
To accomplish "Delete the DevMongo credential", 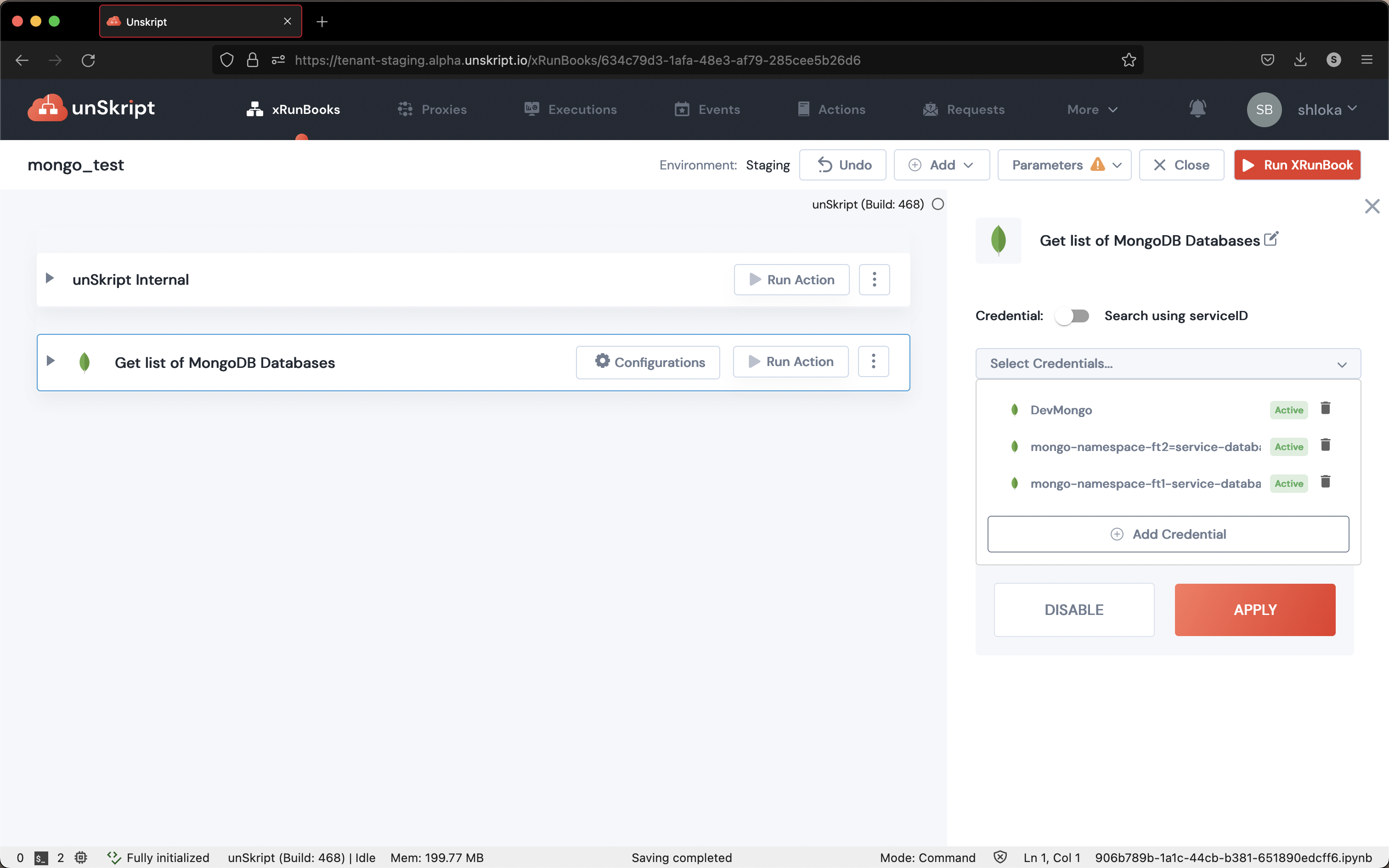I will (x=1325, y=408).
